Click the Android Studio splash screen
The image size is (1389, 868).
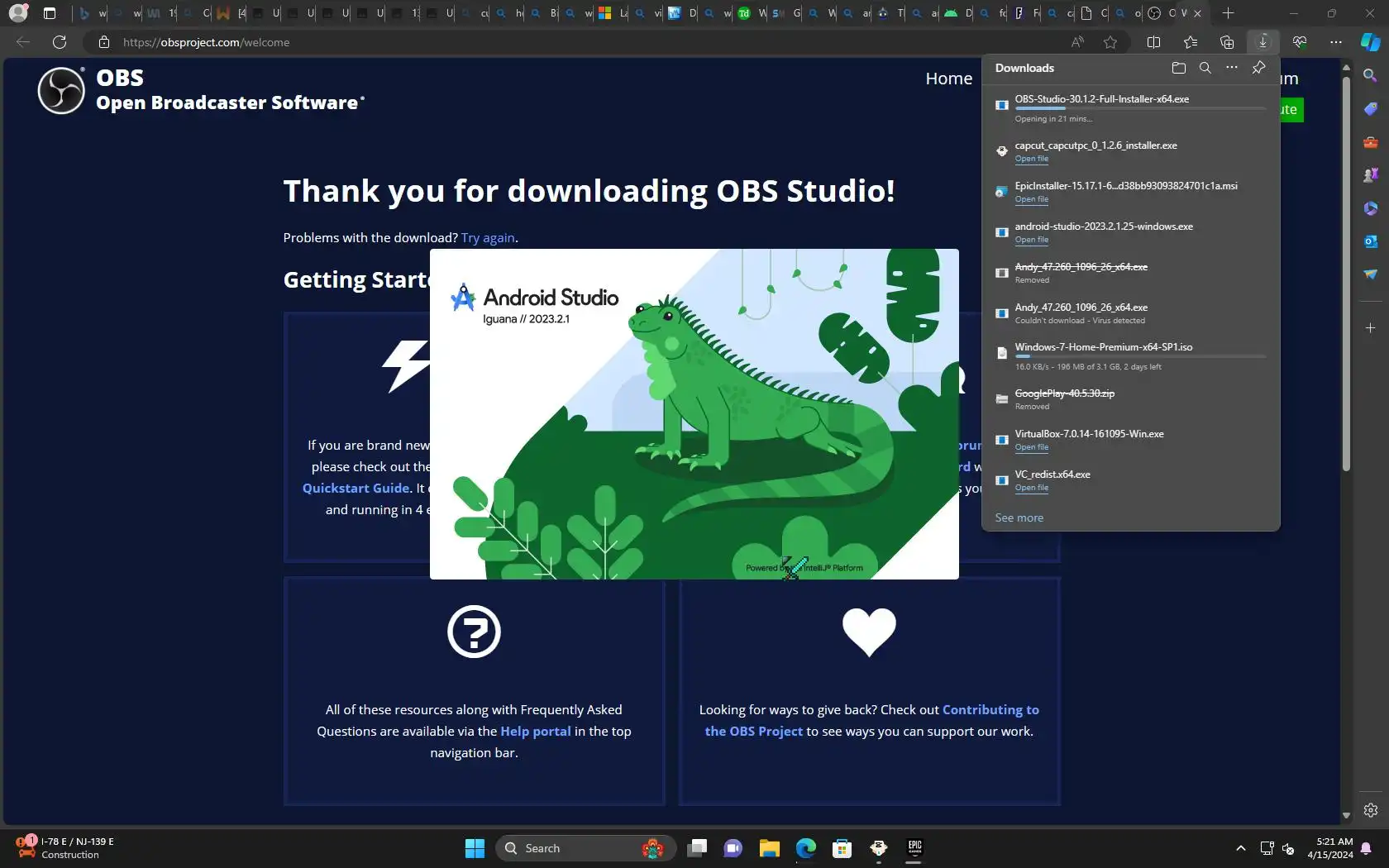(x=694, y=414)
